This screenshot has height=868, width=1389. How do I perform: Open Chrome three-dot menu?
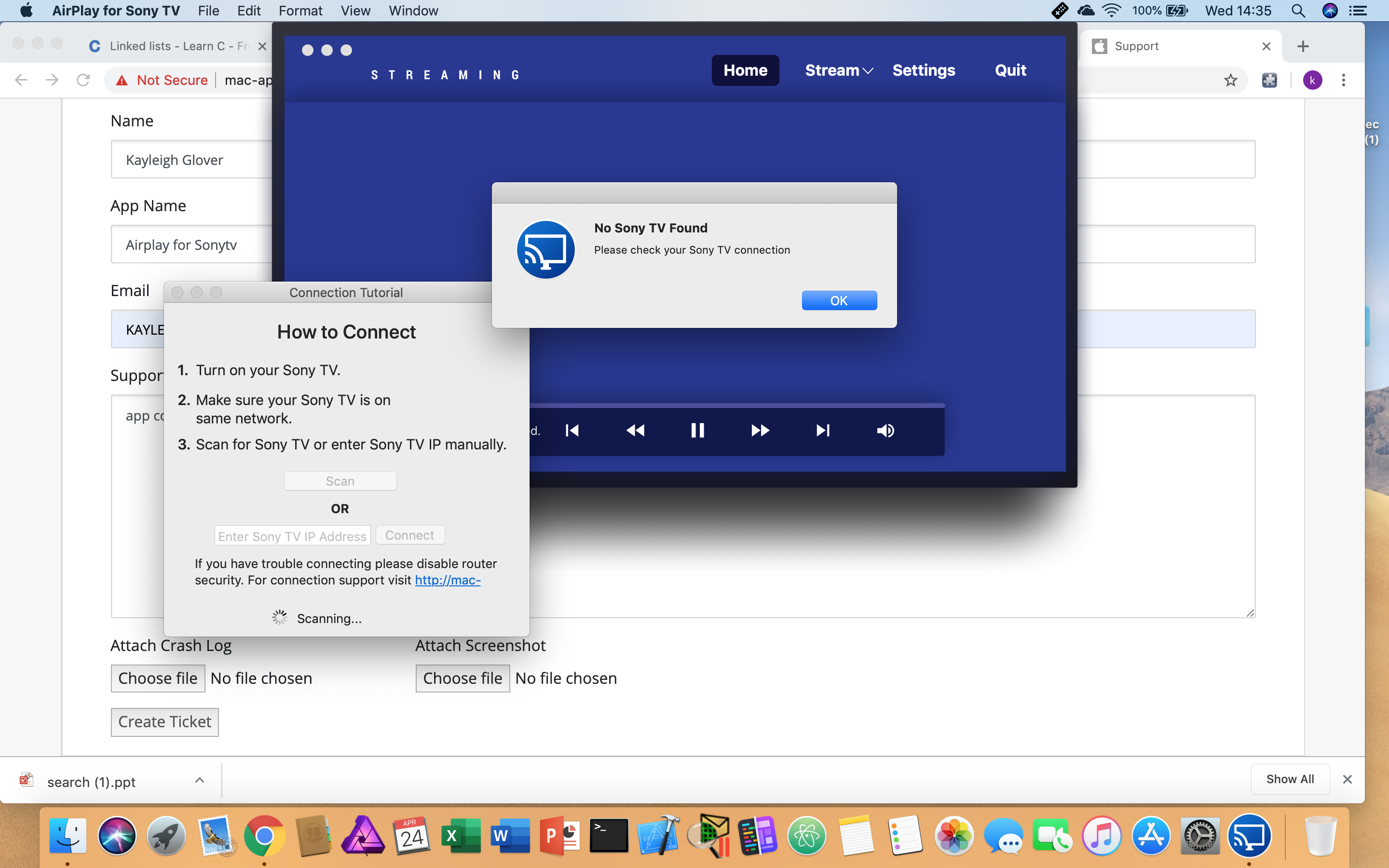click(x=1343, y=80)
